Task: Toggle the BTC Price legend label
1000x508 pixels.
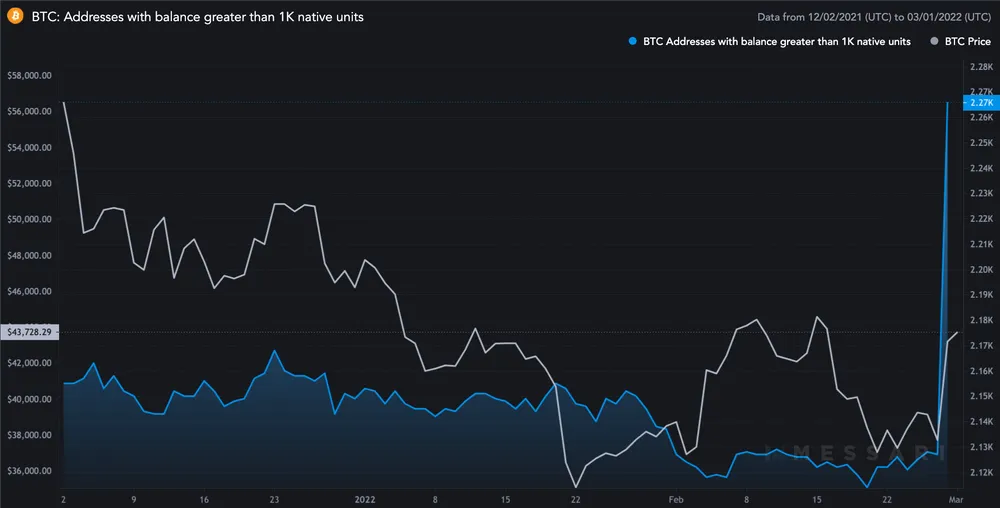Action: tap(966, 42)
